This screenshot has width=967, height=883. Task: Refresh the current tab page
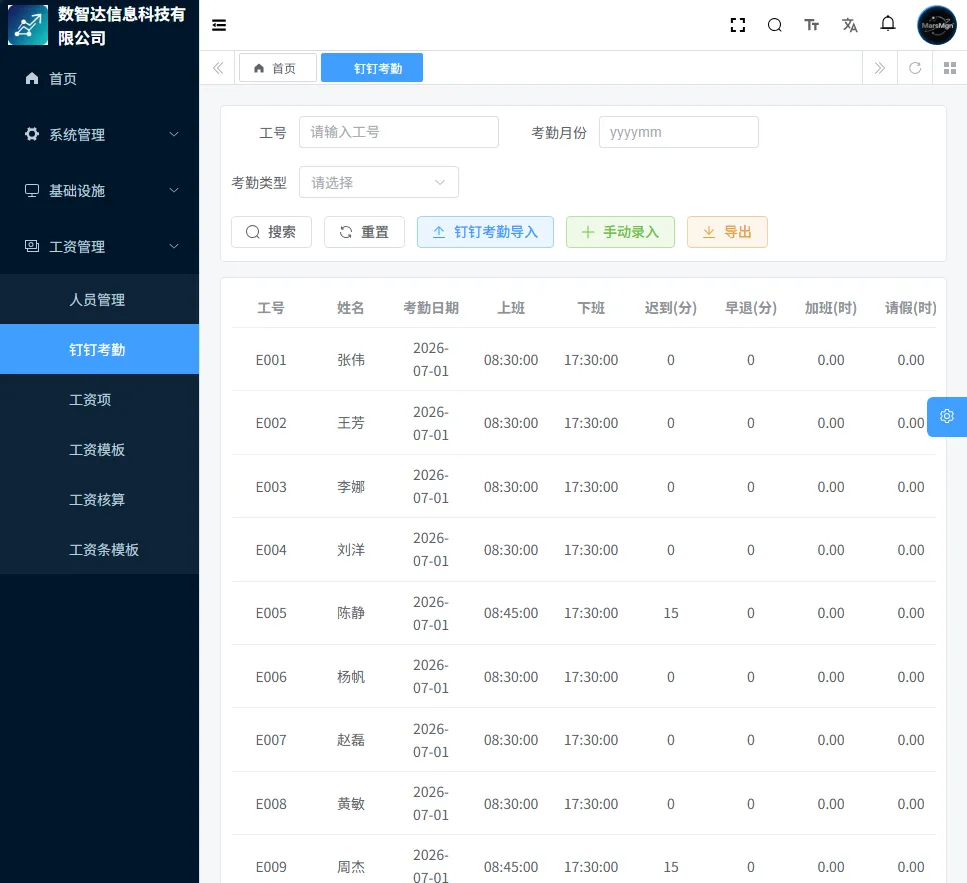point(915,68)
